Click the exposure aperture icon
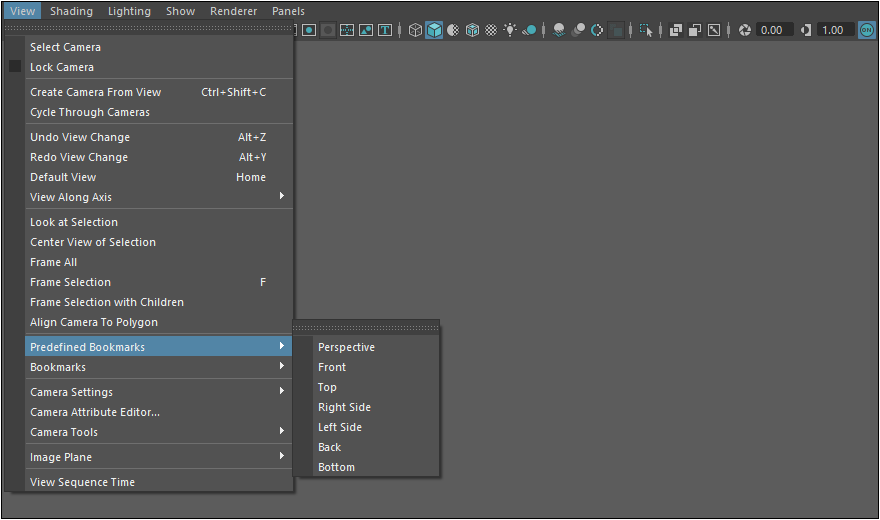Viewport: 880px width, 520px height. pyautogui.click(x=744, y=30)
